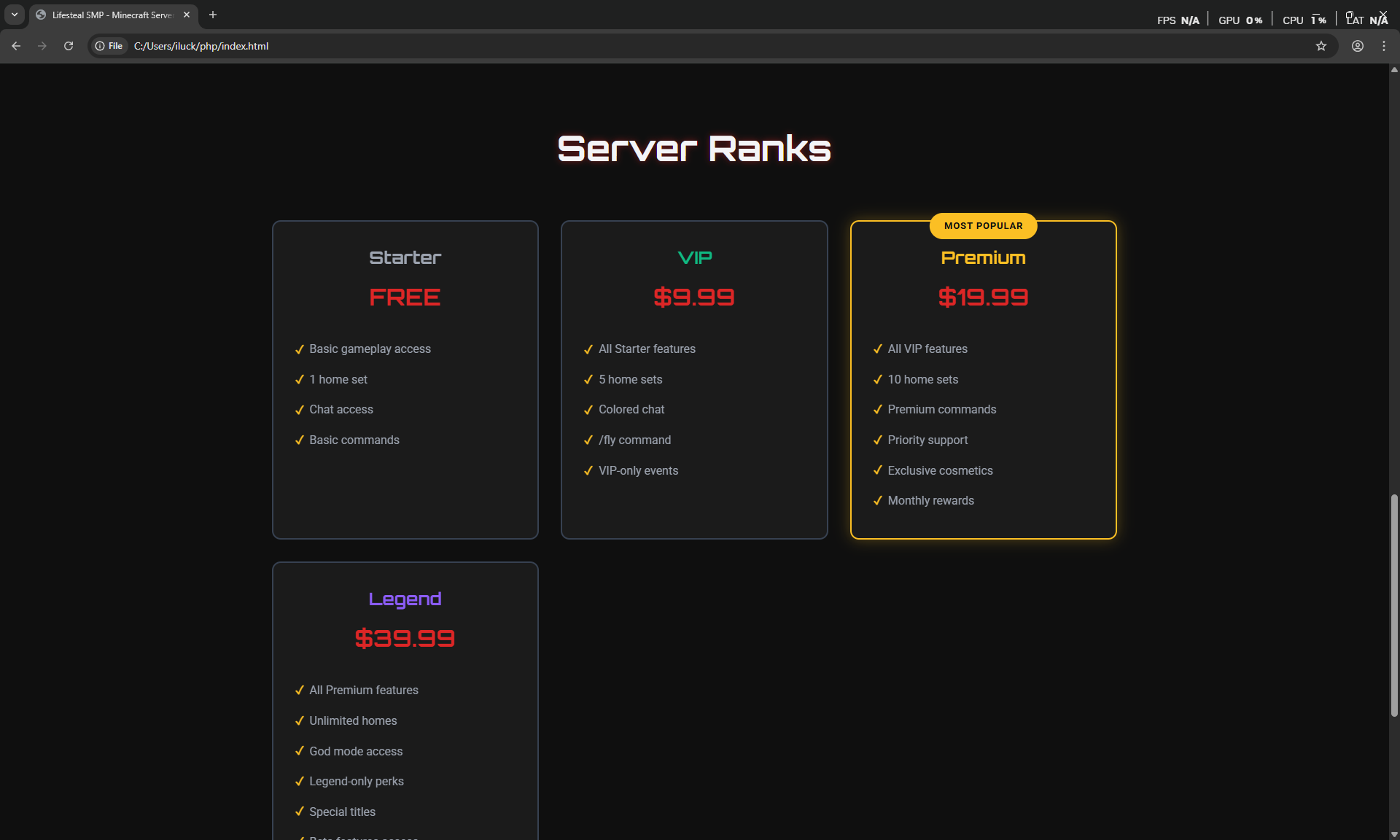Select the Lifesteal SMP tab
Screen dimensions: 1400x840
(111, 15)
